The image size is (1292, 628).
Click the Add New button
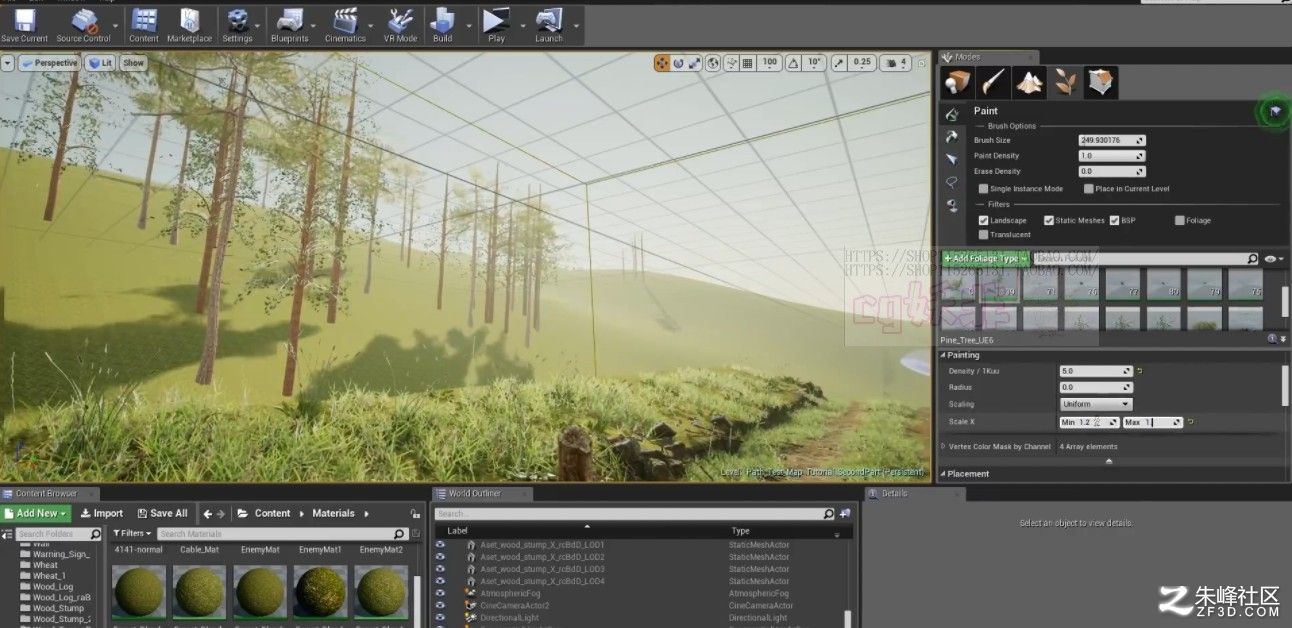tap(37, 513)
